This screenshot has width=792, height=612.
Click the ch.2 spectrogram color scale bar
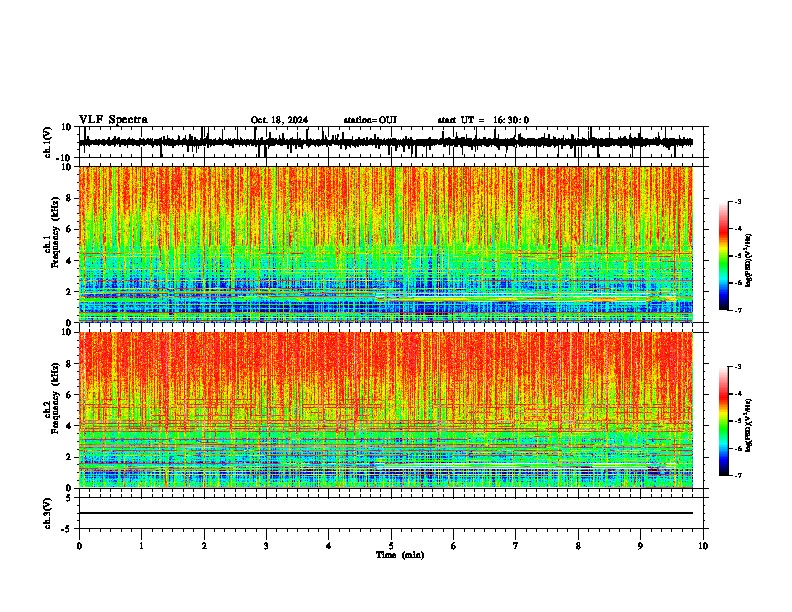click(724, 421)
